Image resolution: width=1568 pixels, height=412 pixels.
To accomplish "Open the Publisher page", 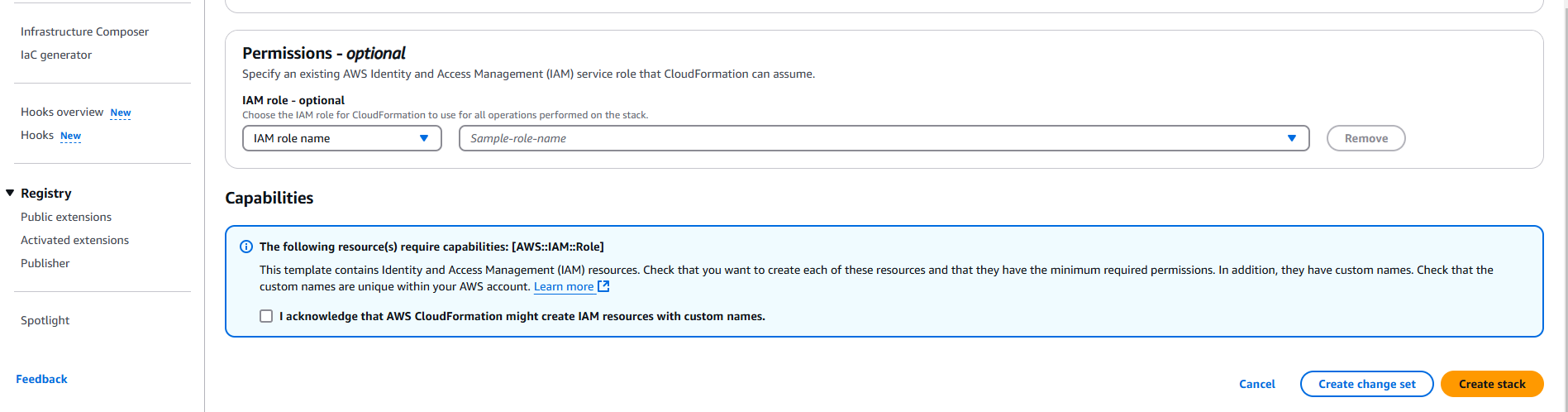I will (x=45, y=263).
